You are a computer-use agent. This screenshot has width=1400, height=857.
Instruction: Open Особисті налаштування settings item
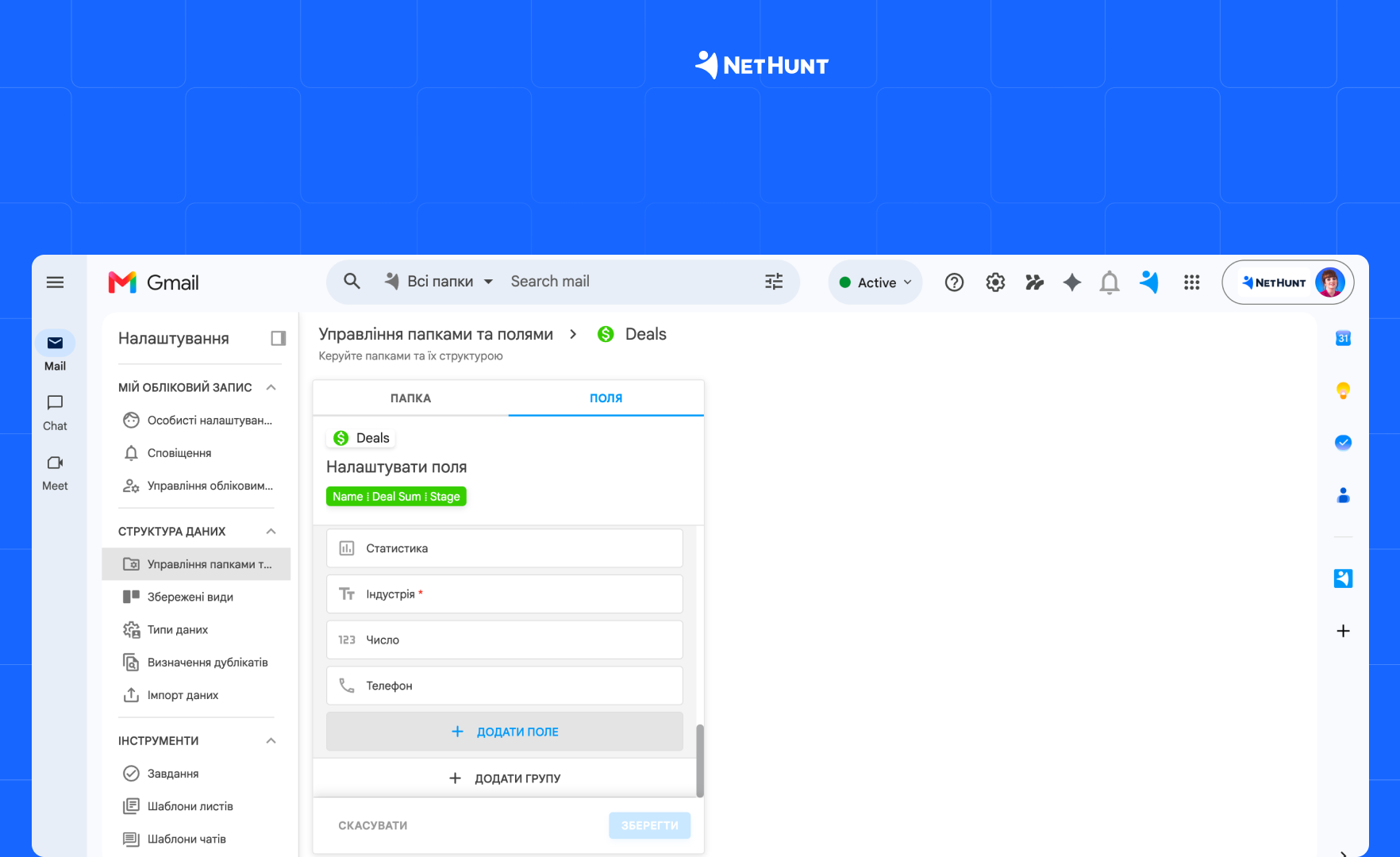pos(197,421)
